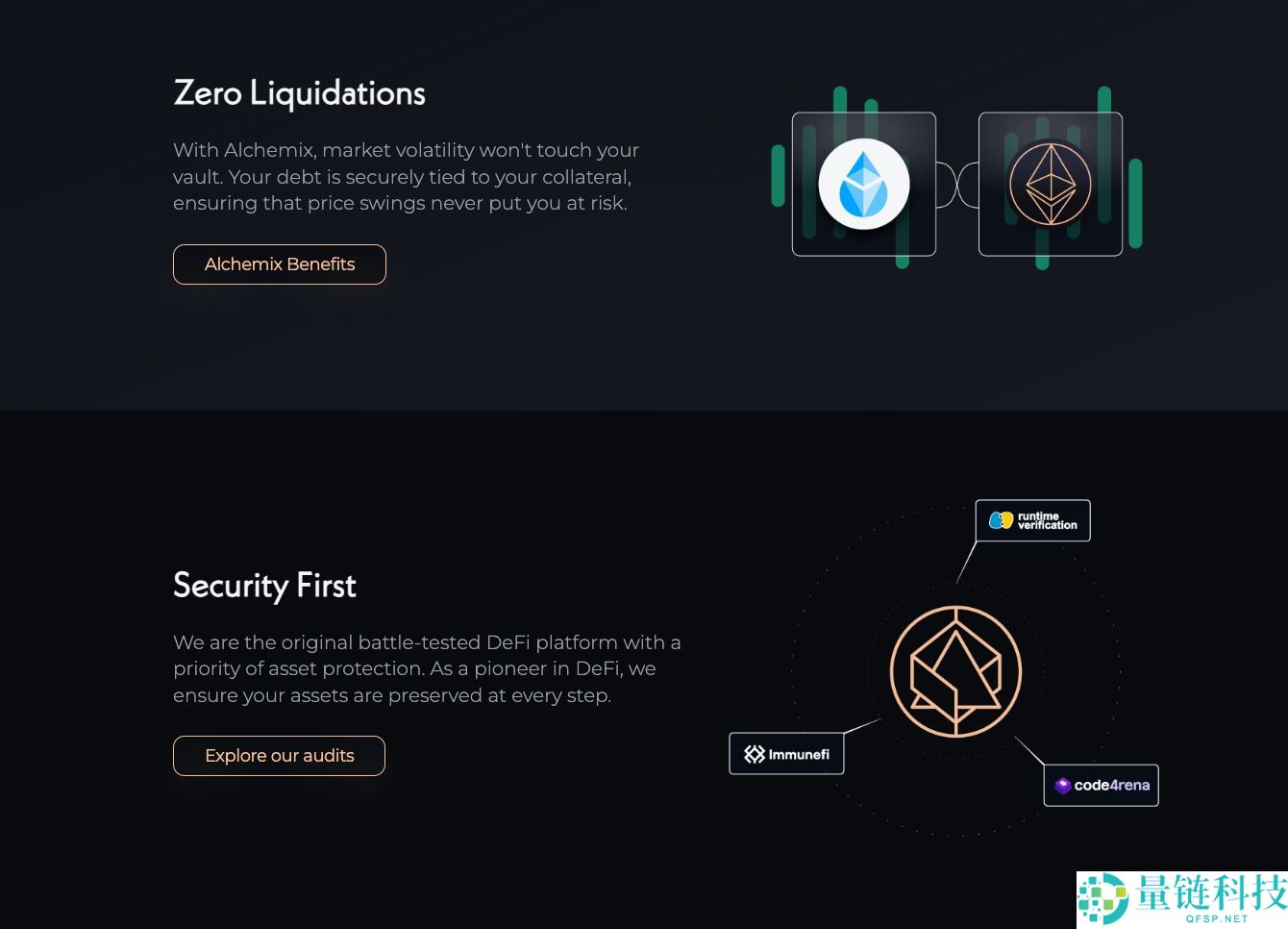Click the Lido staked-ETH icon in the left card
The height and width of the screenshot is (929, 1288).
(x=863, y=184)
